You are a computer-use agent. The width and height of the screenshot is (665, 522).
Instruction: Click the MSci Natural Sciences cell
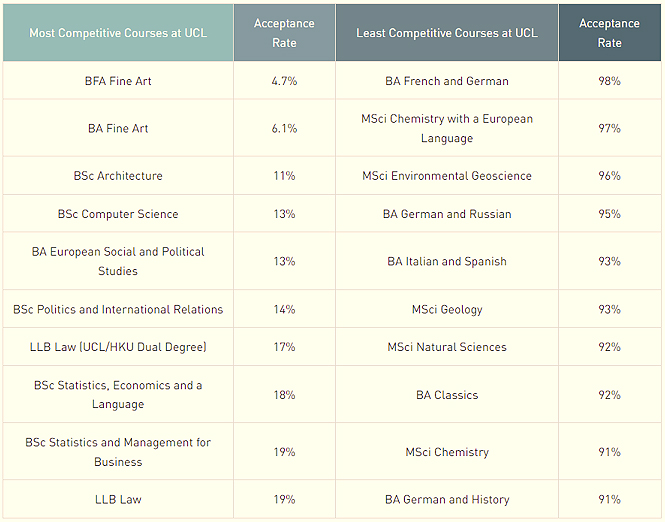[446, 347]
